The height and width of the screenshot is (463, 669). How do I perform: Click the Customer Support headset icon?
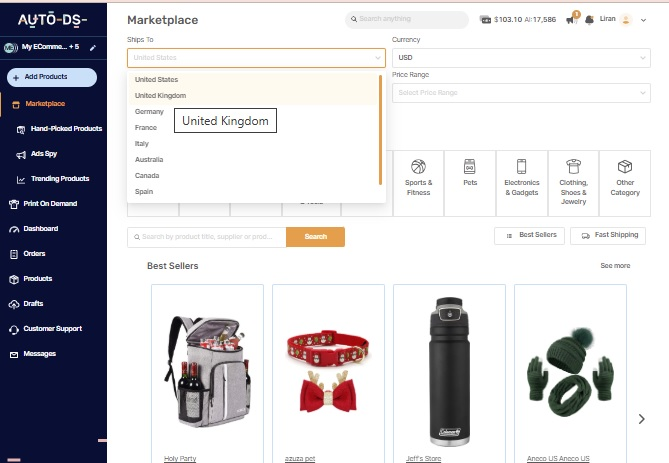[x=14, y=329]
